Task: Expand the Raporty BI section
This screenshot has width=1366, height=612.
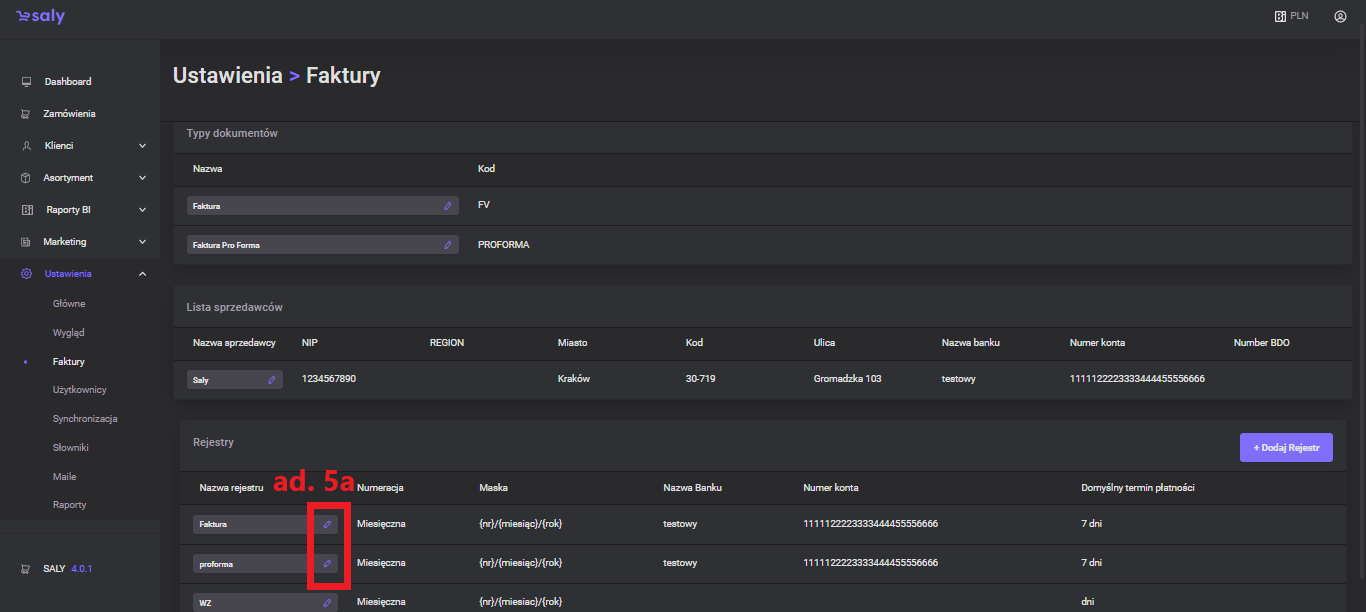Action: click(142, 210)
